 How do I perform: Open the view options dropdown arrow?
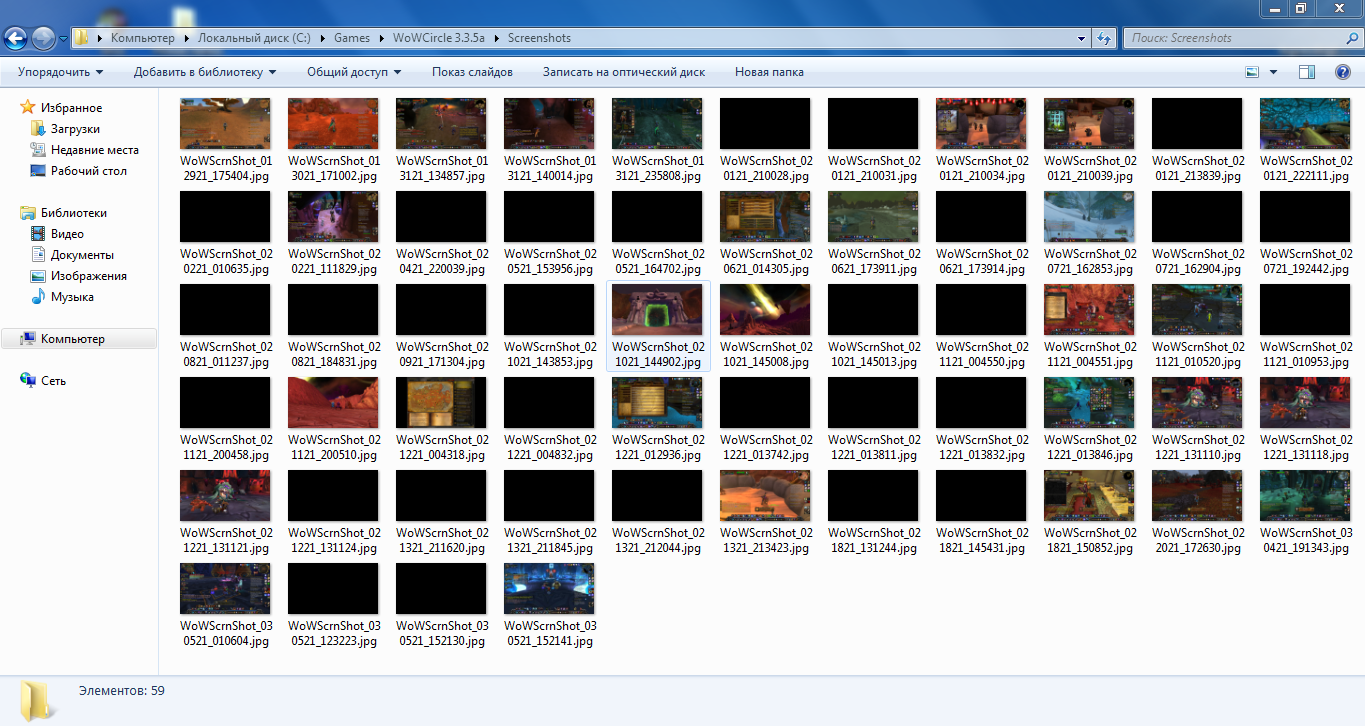[x=1273, y=72]
